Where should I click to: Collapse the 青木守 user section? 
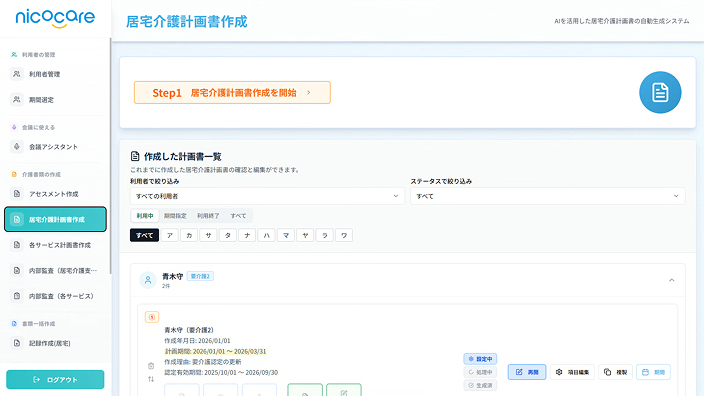click(x=672, y=280)
